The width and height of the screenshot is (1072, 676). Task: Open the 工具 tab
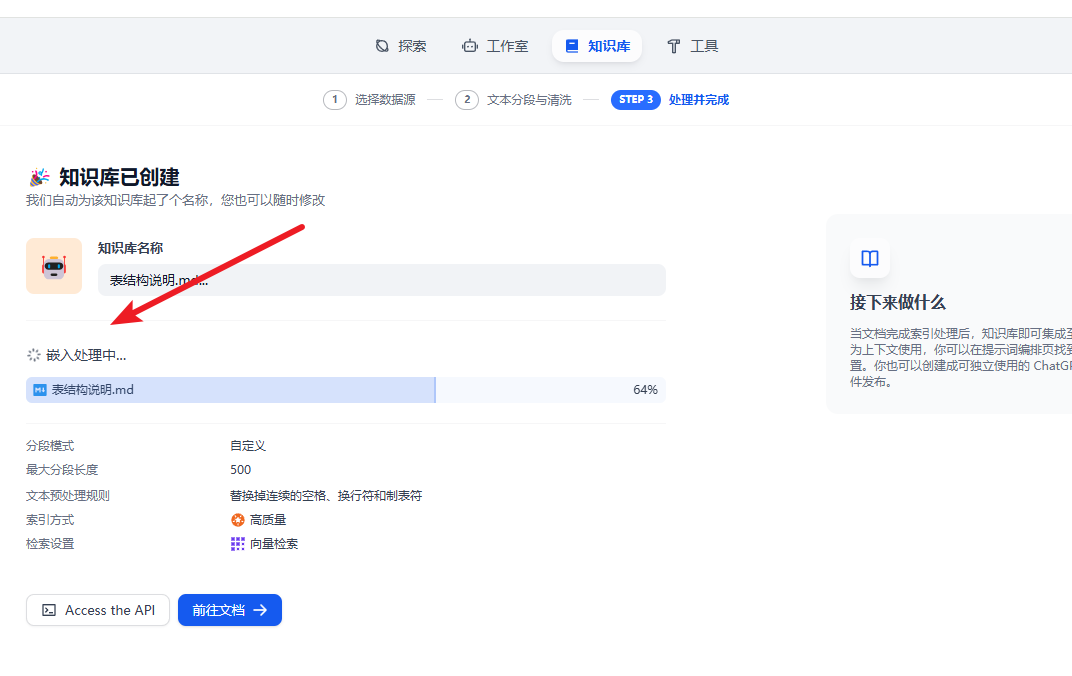click(692, 46)
